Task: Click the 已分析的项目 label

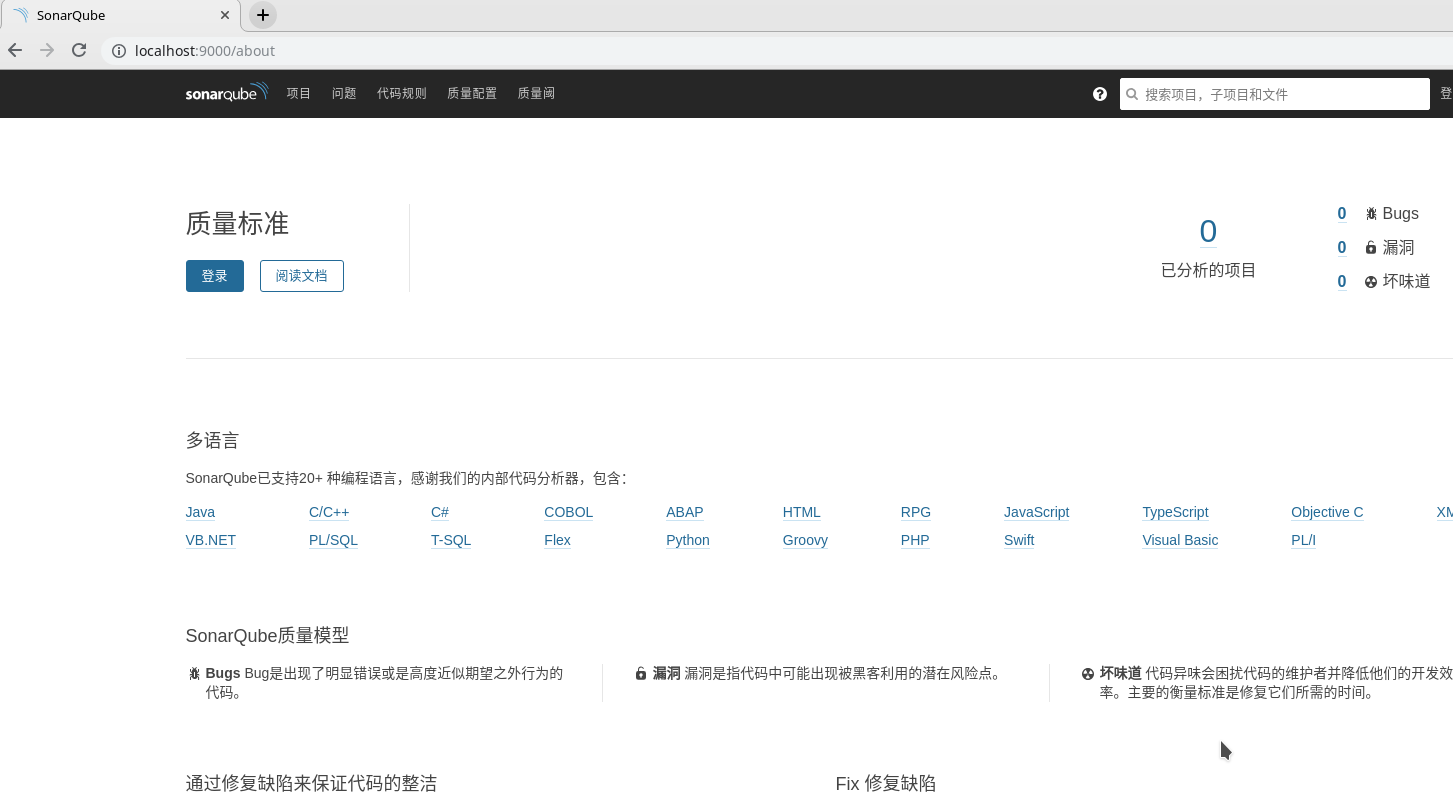Action: point(1209,270)
